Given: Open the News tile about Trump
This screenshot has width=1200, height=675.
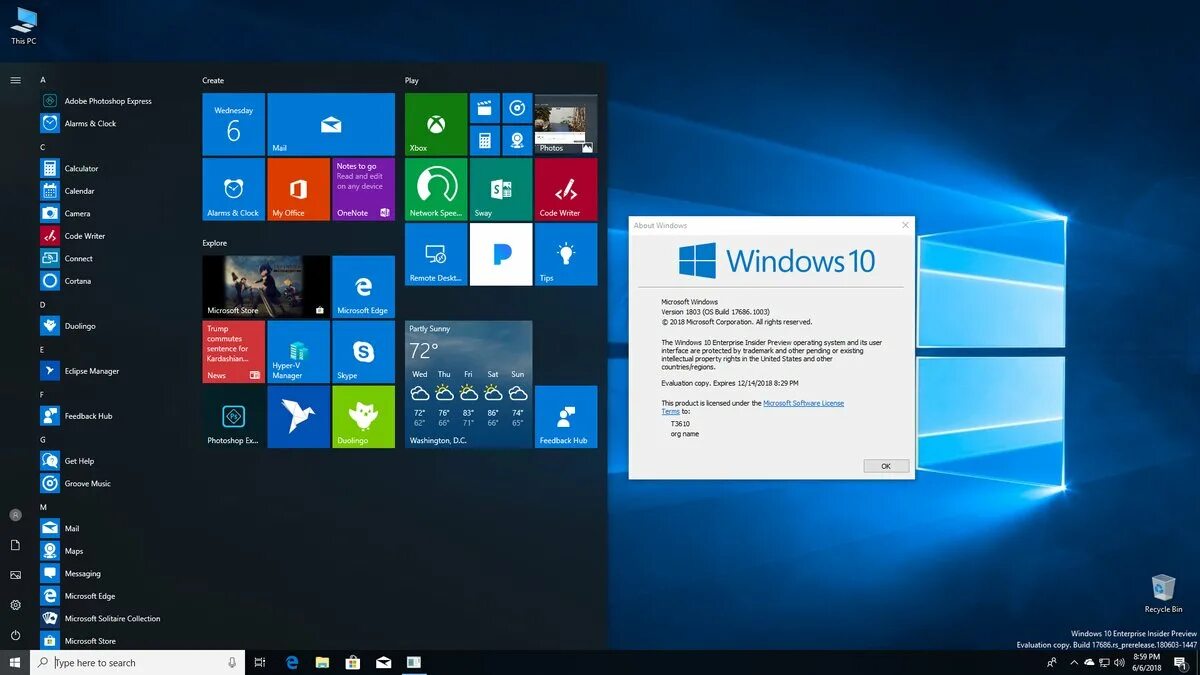Looking at the screenshot, I should (x=233, y=352).
